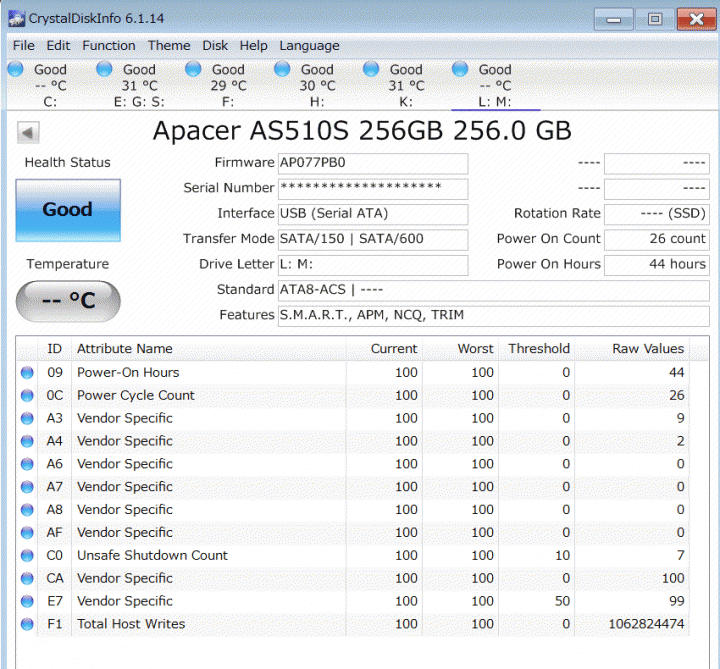This screenshot has width=720, height=669.
Task: Open the Theme menu
Action: [x=169, y=46]
